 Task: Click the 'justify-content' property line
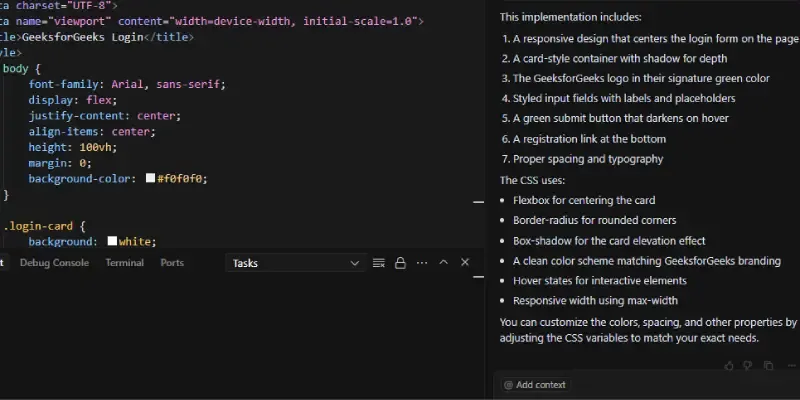105,116
